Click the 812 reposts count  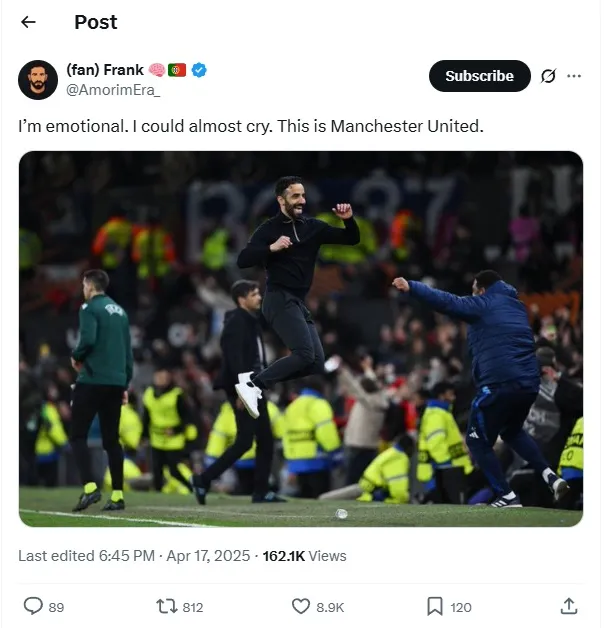(x=192, y=607)
